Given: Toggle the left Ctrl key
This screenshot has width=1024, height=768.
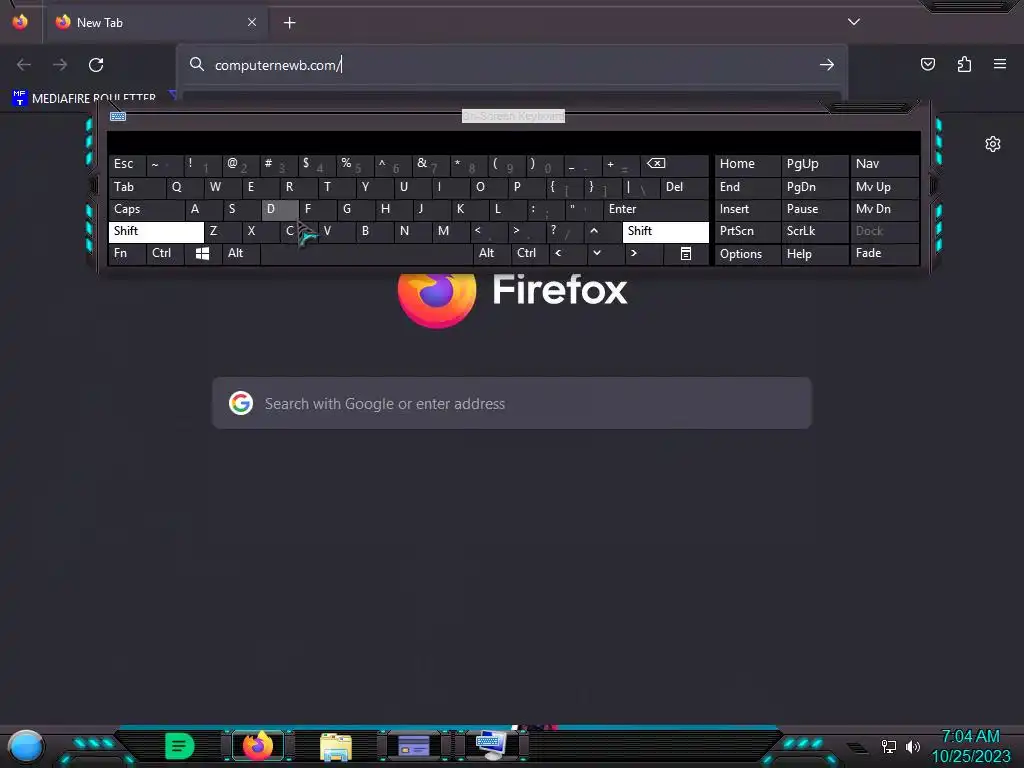Looking at the screenshot, I should pos(165,253).
